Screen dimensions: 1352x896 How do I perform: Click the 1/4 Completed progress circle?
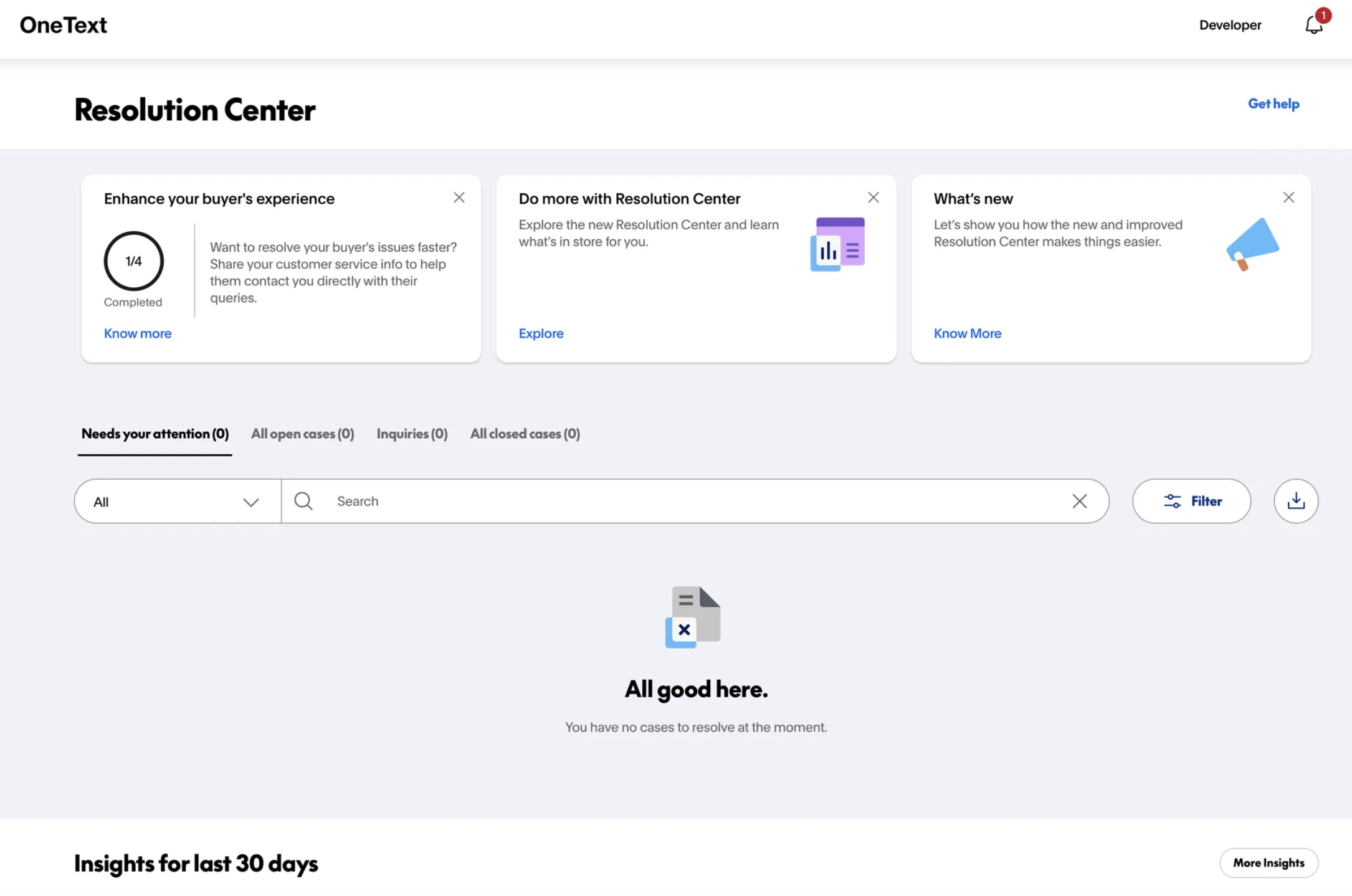pos(133,261)
